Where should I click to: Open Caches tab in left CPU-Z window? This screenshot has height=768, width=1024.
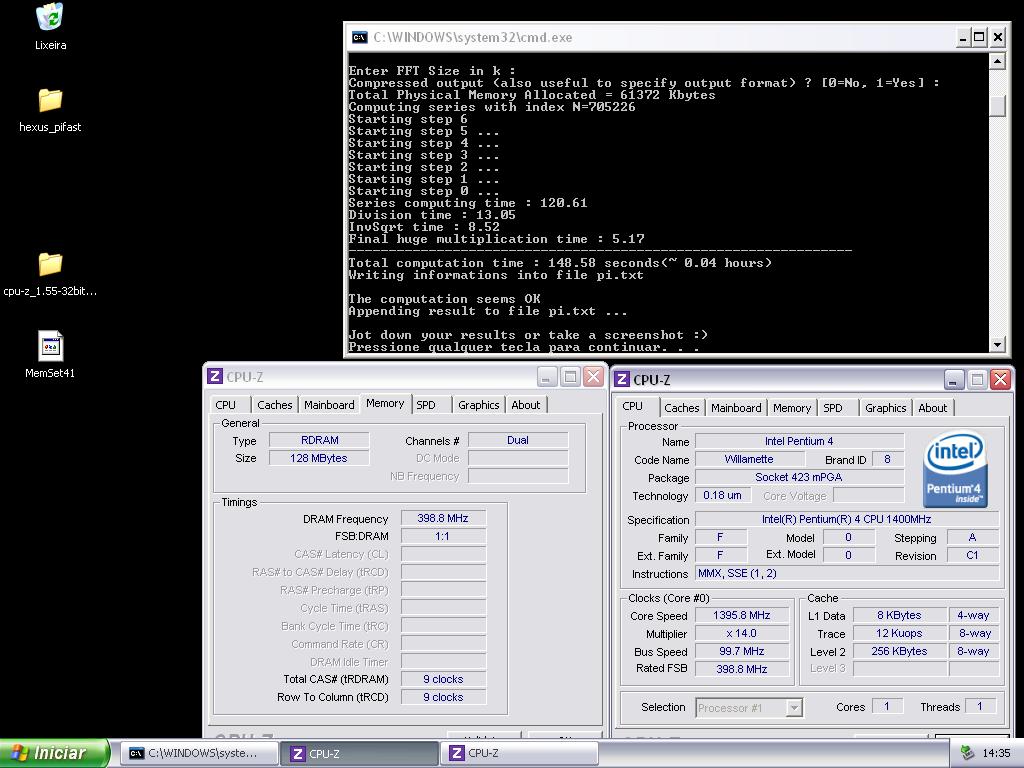pos(274,405)
